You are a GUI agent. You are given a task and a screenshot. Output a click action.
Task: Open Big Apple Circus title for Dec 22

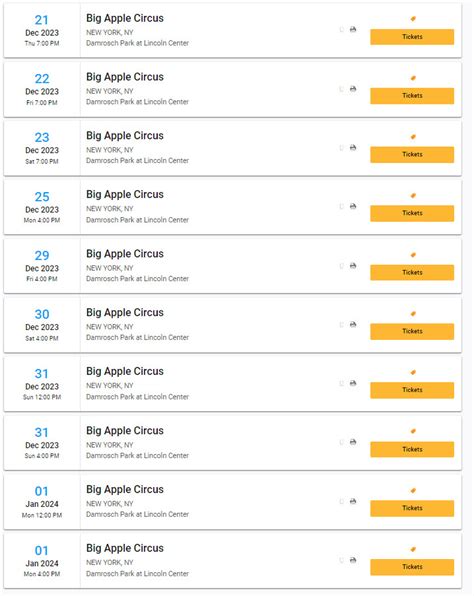point(125,77)
